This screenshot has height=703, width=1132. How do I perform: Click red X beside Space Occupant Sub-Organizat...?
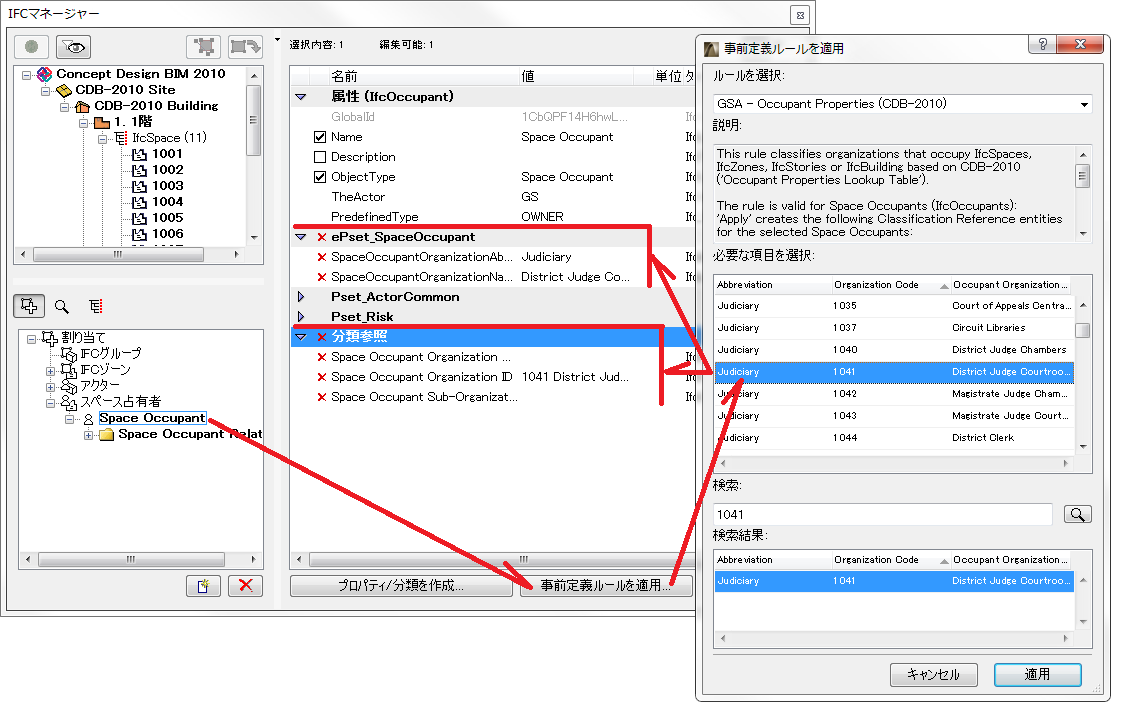click(322, 397)
